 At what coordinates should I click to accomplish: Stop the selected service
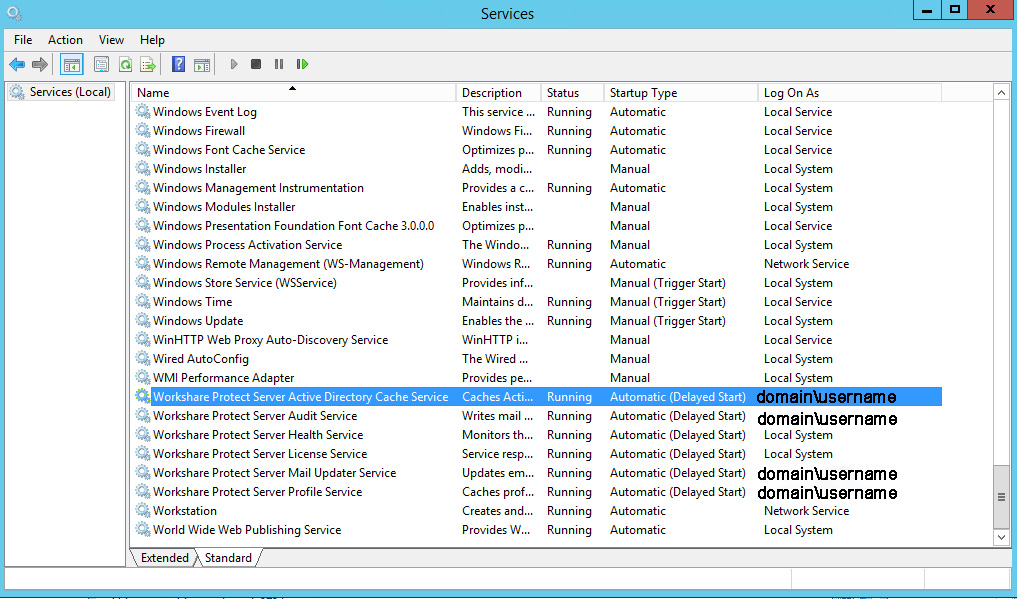[256, 64]
